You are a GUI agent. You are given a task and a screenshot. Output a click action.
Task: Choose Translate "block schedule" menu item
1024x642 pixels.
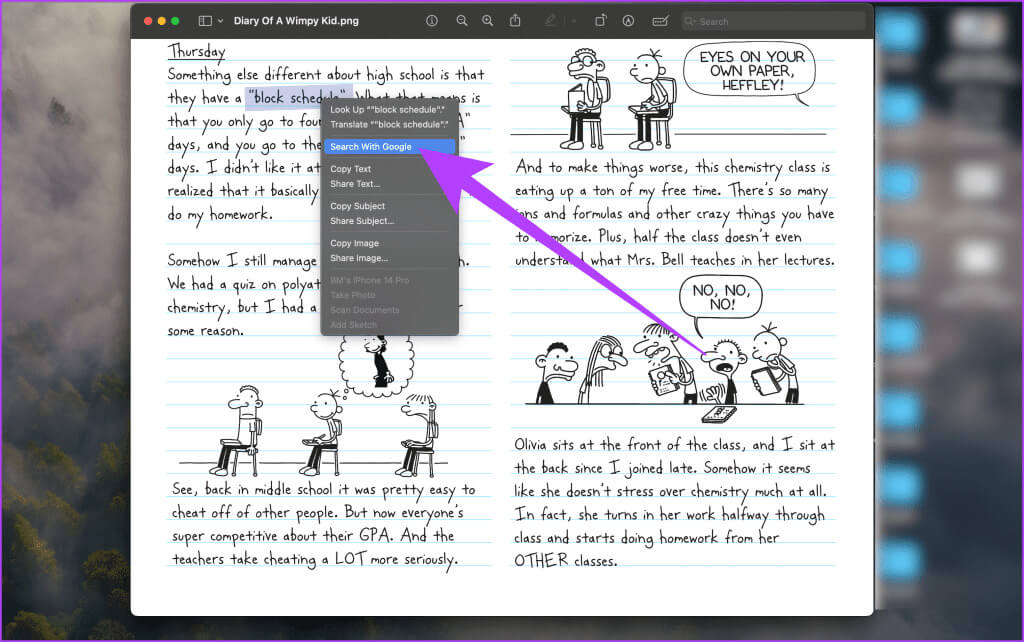point(389,124)
